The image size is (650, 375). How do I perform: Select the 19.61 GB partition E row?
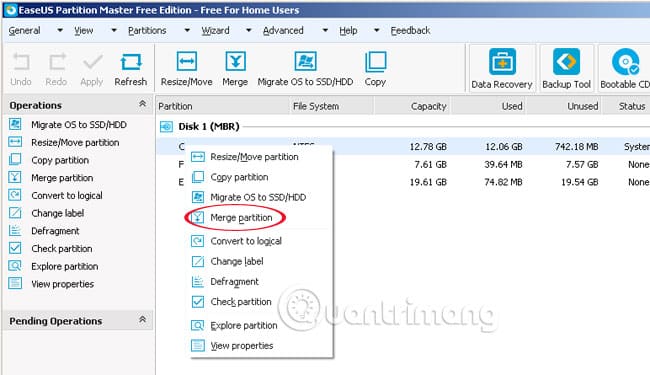pos(403,182)
